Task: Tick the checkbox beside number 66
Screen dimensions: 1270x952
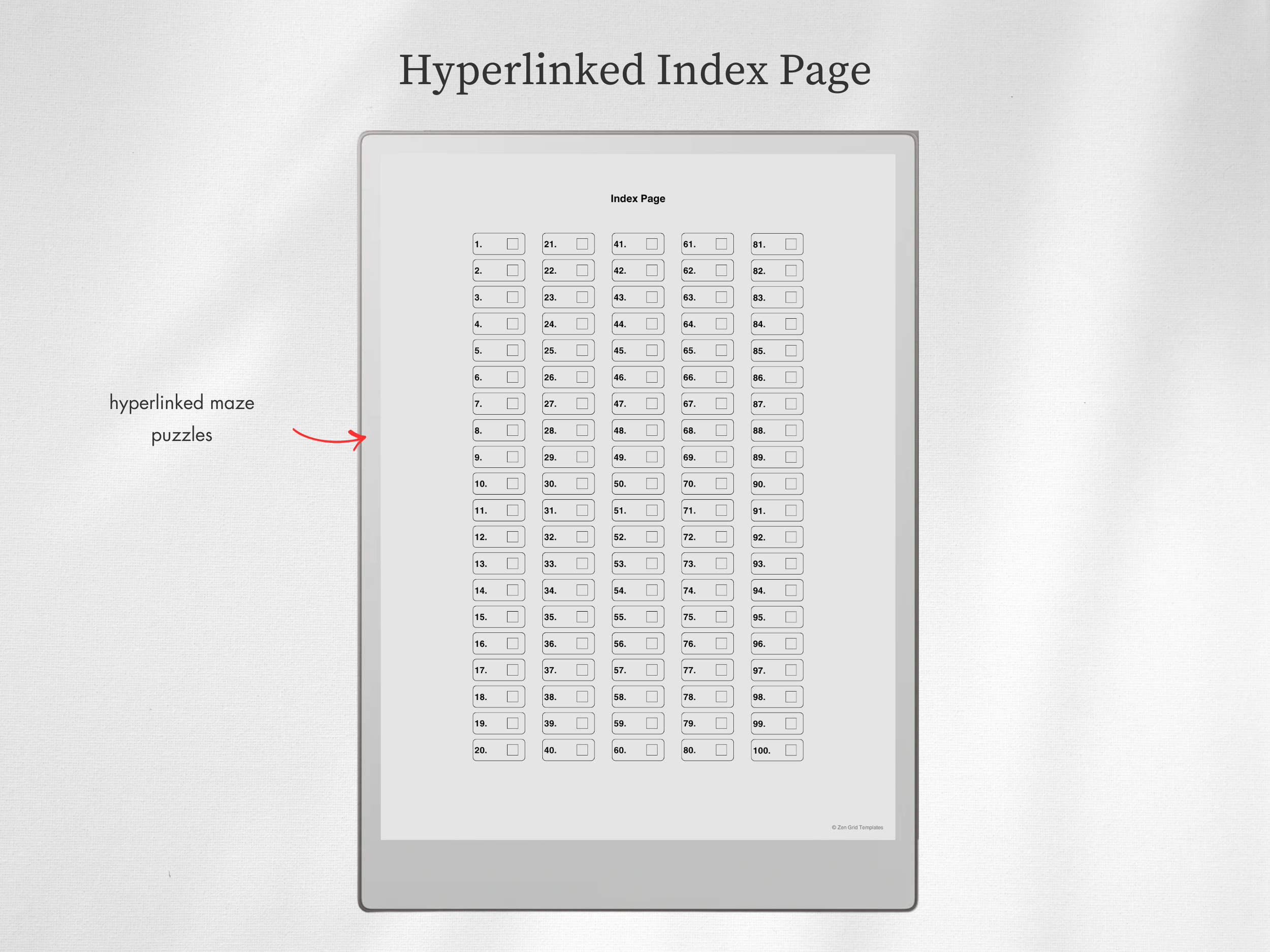Action: click(x=721, y=377)
